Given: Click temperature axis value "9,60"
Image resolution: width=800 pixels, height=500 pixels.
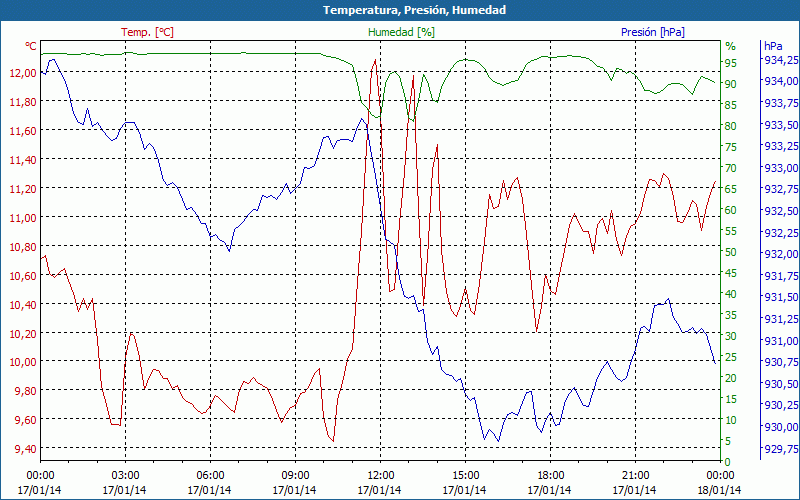Looking at the screenshot, I should pos(26,420).
